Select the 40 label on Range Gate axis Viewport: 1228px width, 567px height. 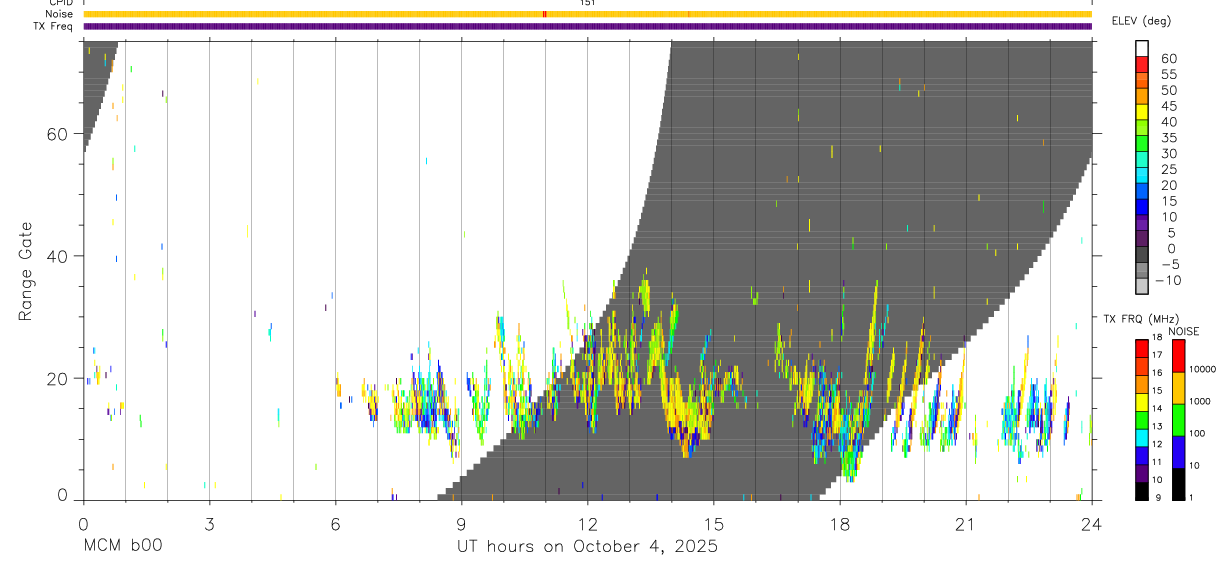tap(58, 256)
